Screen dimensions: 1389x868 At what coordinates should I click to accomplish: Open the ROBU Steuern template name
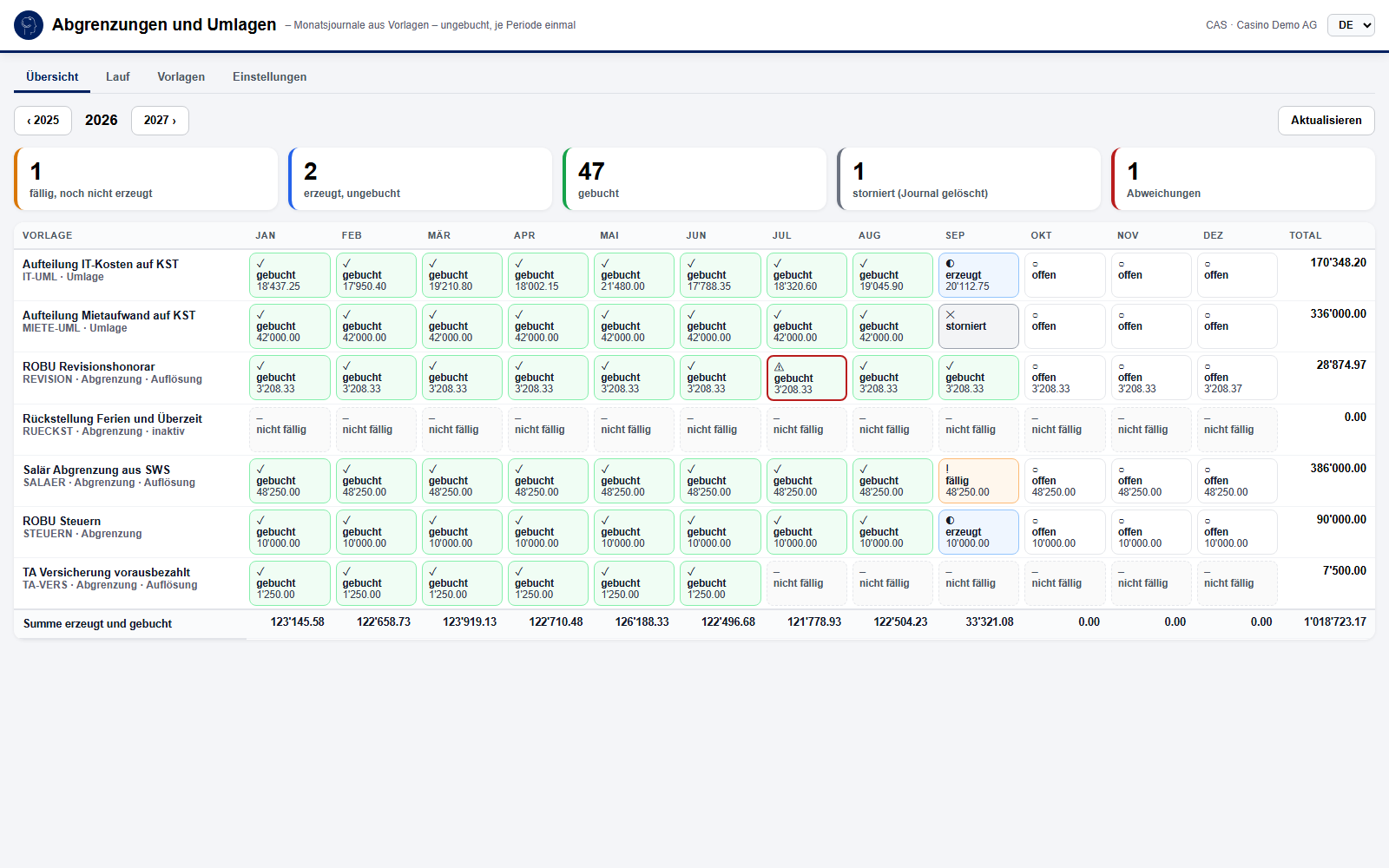tap(62, 521)
